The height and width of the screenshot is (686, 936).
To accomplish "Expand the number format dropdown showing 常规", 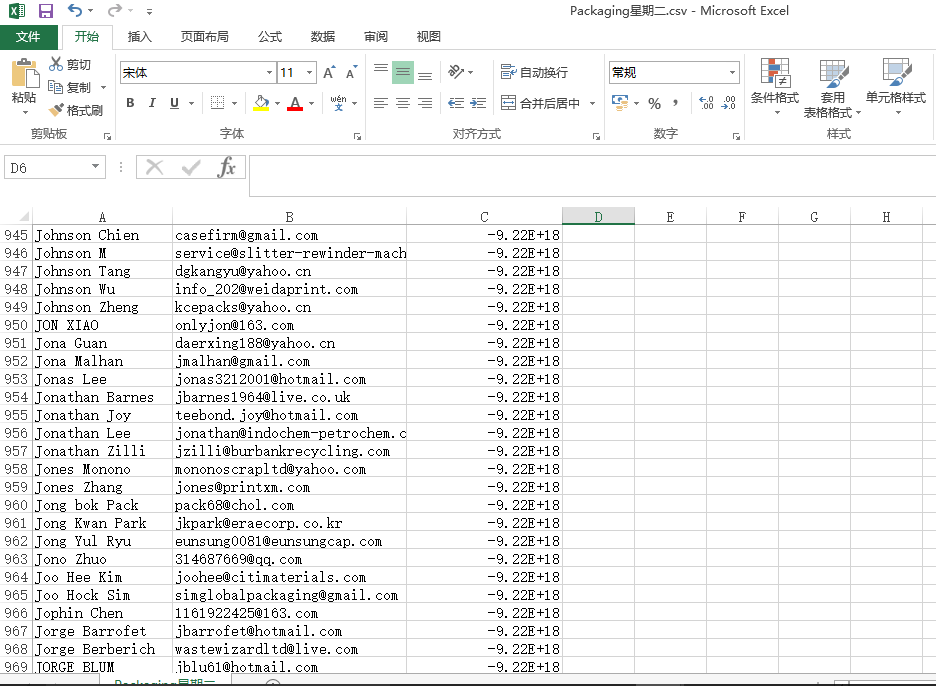I will point(732,73).
